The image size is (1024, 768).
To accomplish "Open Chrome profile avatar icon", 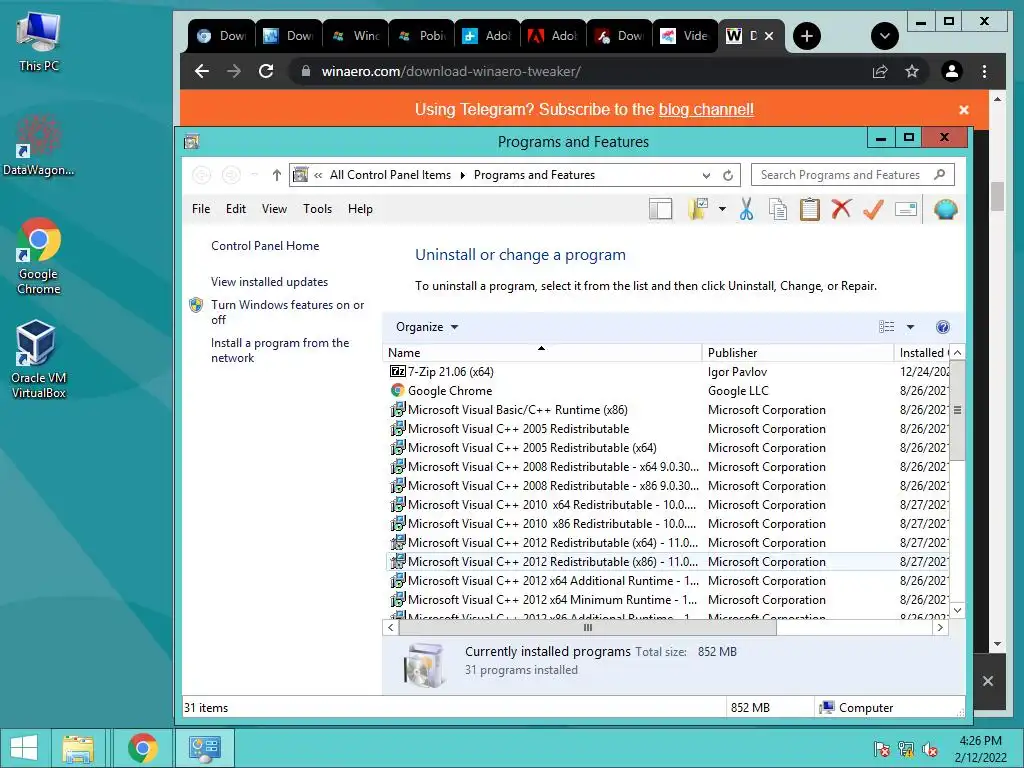I will click(952, 71).
